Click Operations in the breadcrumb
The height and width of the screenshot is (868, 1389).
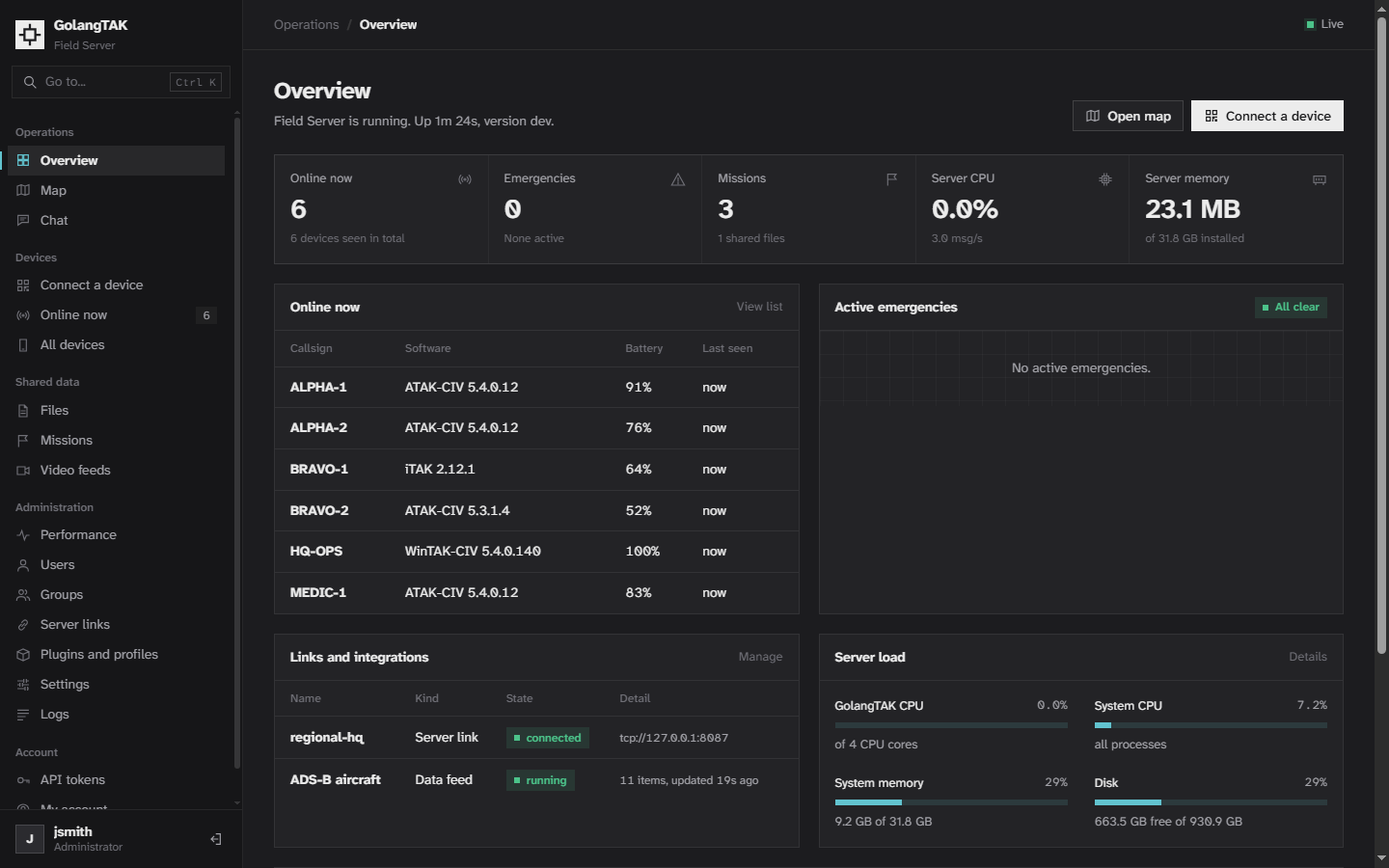[307, 24]
